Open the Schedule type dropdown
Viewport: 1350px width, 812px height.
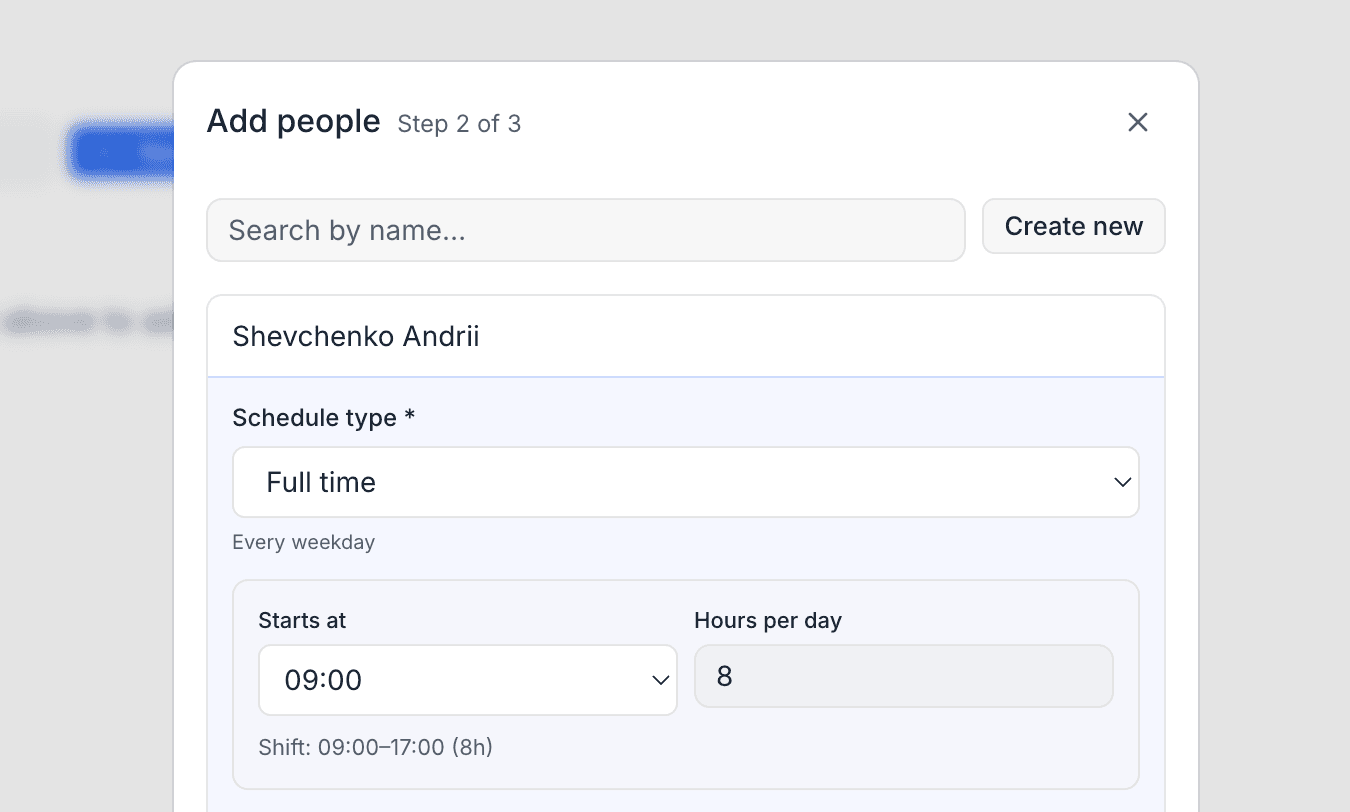click(x=686, y=482)
